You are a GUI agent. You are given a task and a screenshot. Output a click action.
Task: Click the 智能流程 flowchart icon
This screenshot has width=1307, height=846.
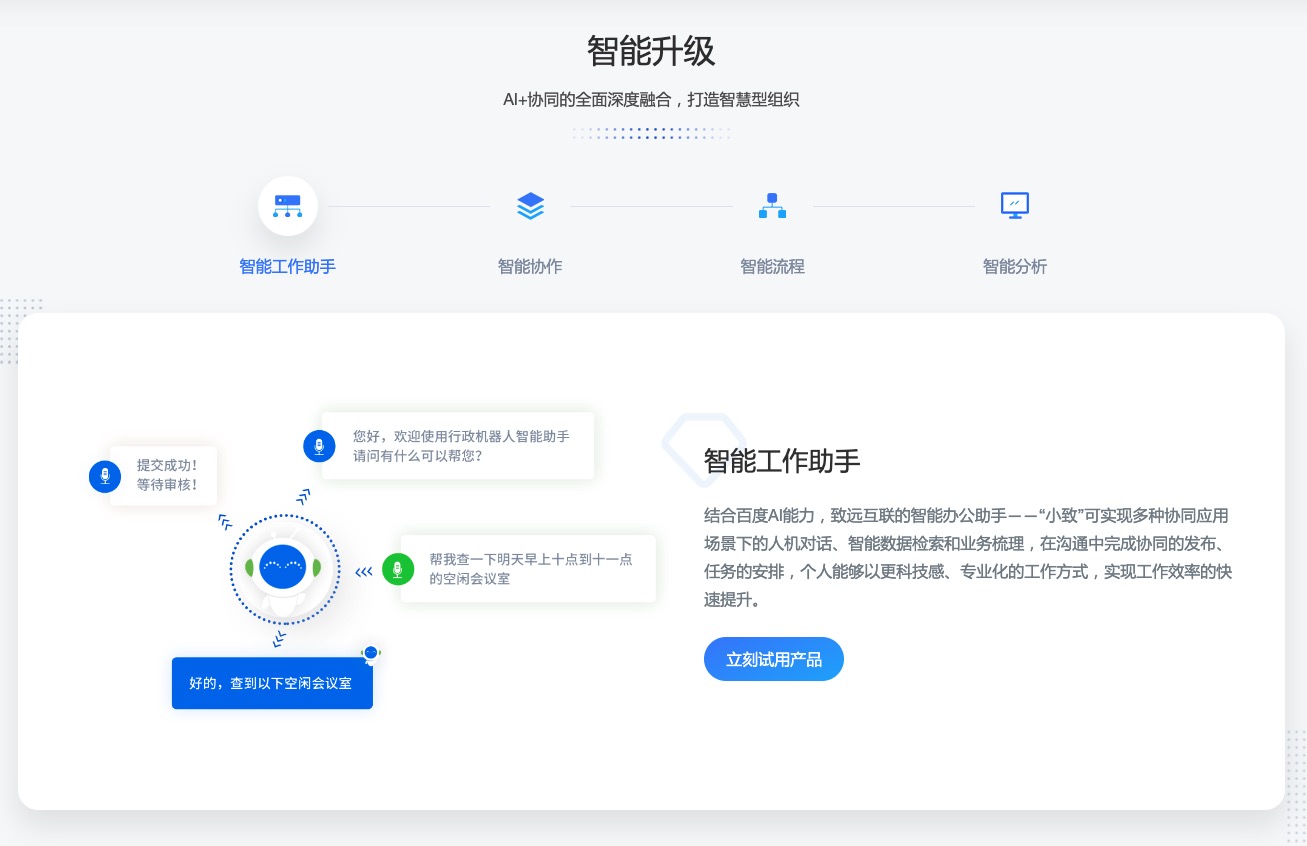pos(772,206)
